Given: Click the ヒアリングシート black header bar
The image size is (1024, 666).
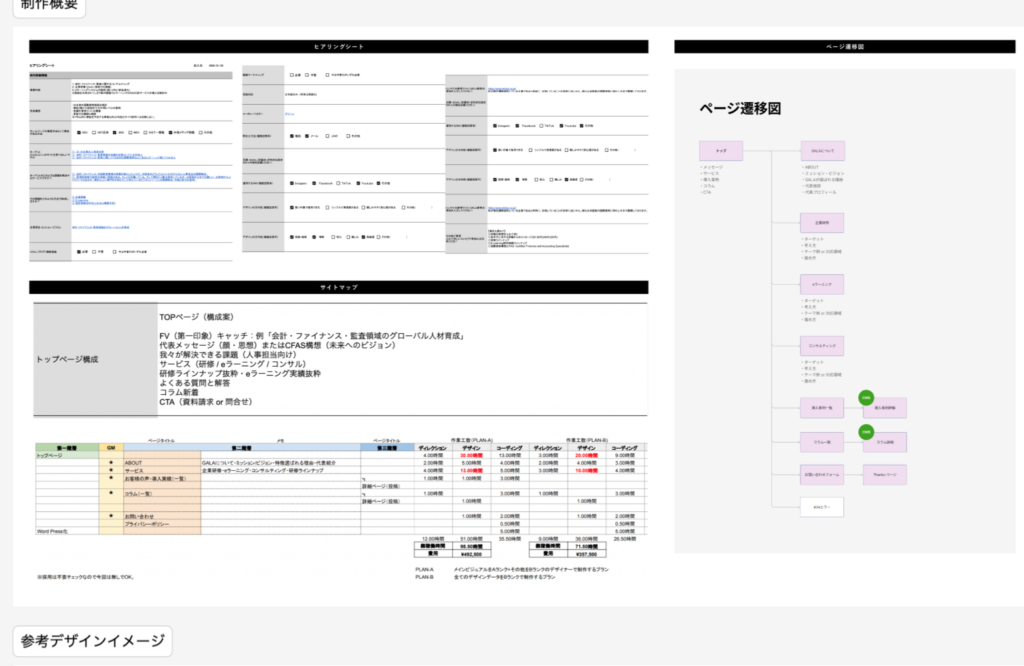Looking at the screenshot, I should (338, 46).
